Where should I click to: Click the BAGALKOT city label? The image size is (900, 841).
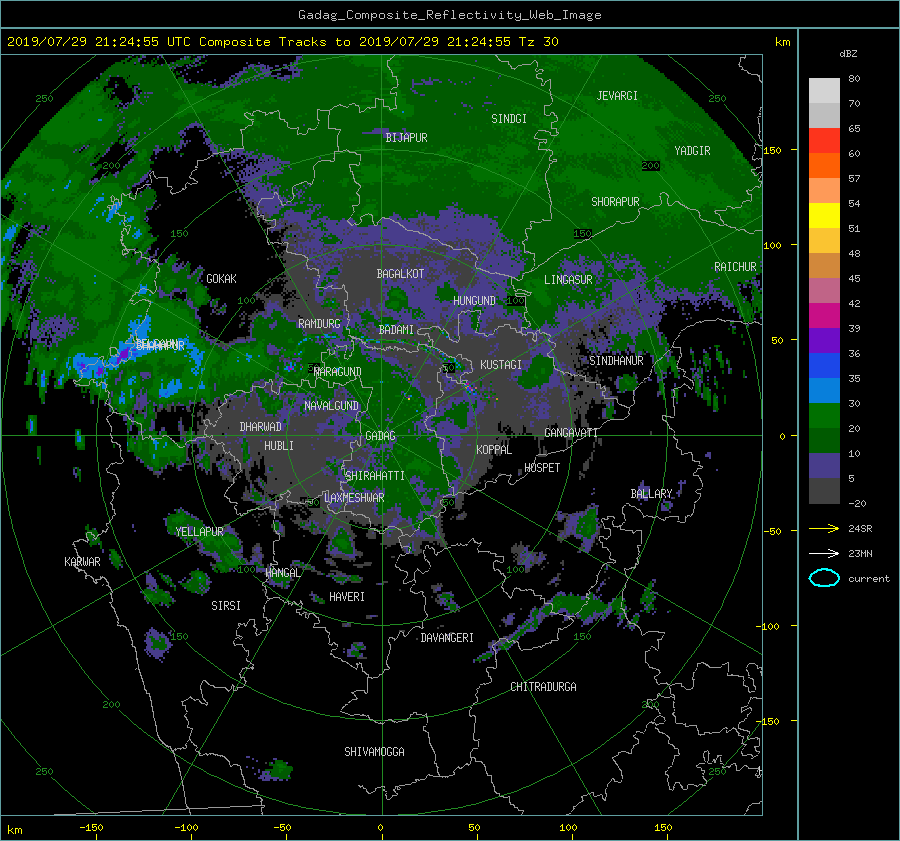tap(400, 274)
